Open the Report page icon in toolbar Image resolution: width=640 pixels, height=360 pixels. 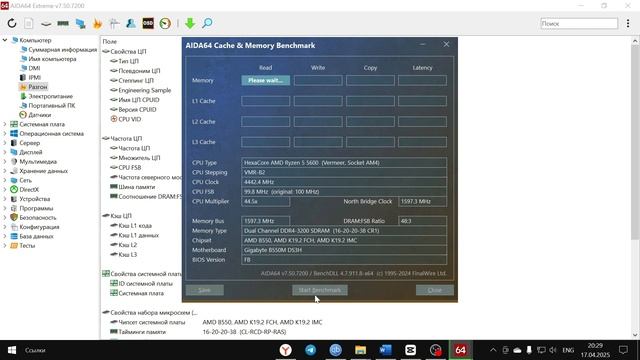click(29, 23)
